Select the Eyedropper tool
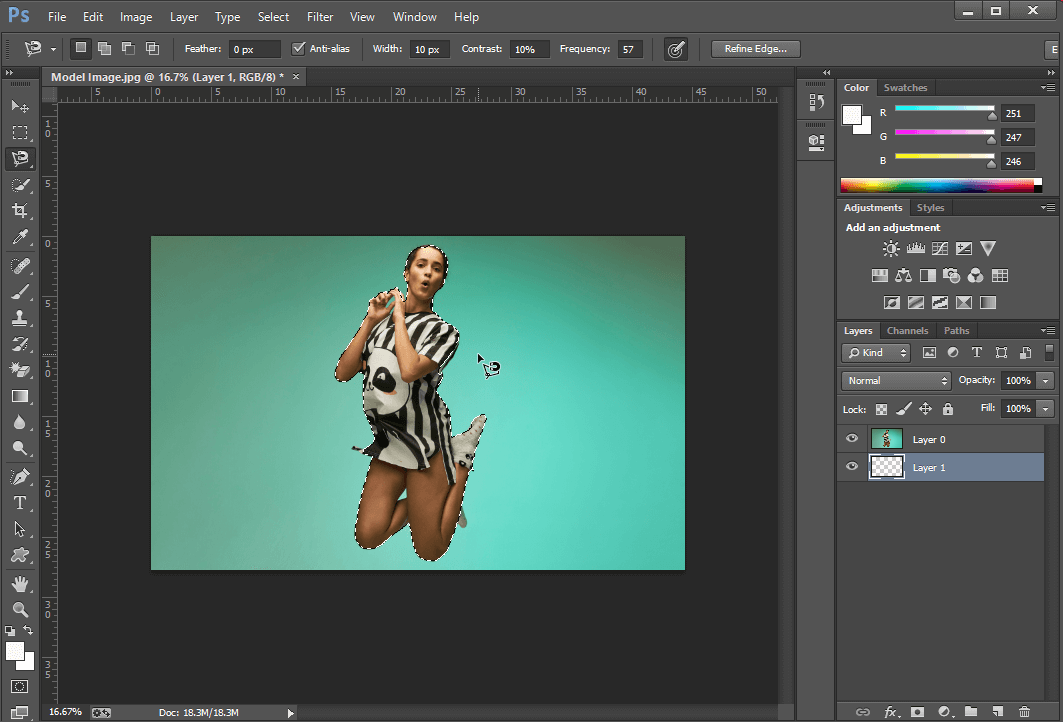The image size is (1063, 722). (x=19, y=238)
